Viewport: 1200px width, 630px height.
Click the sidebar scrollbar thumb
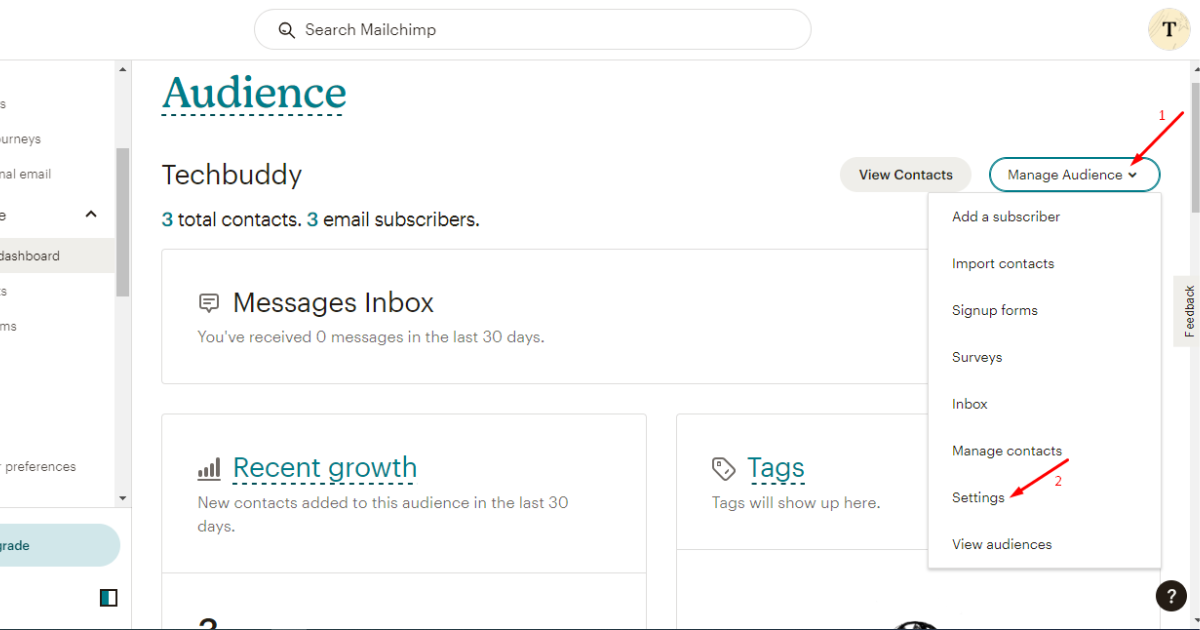coord(123,222)
